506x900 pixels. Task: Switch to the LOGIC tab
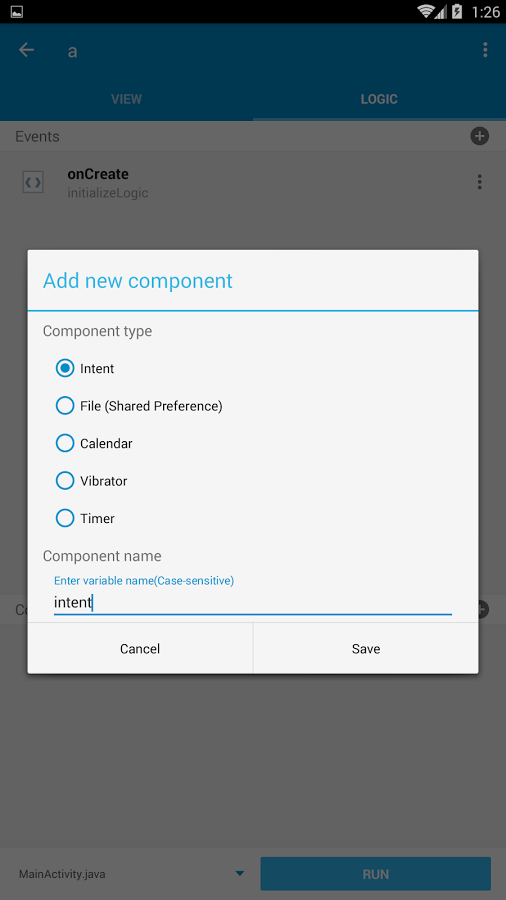379,99
